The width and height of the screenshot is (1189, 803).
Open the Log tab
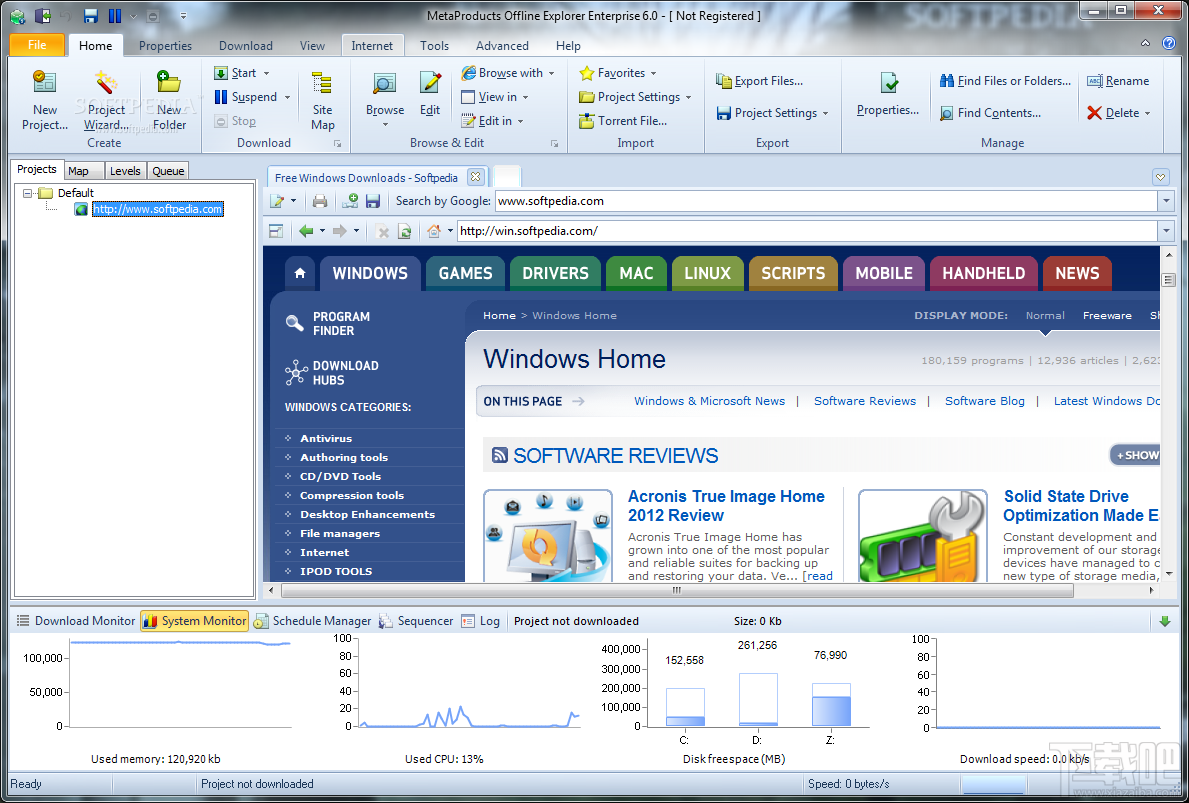481,621
